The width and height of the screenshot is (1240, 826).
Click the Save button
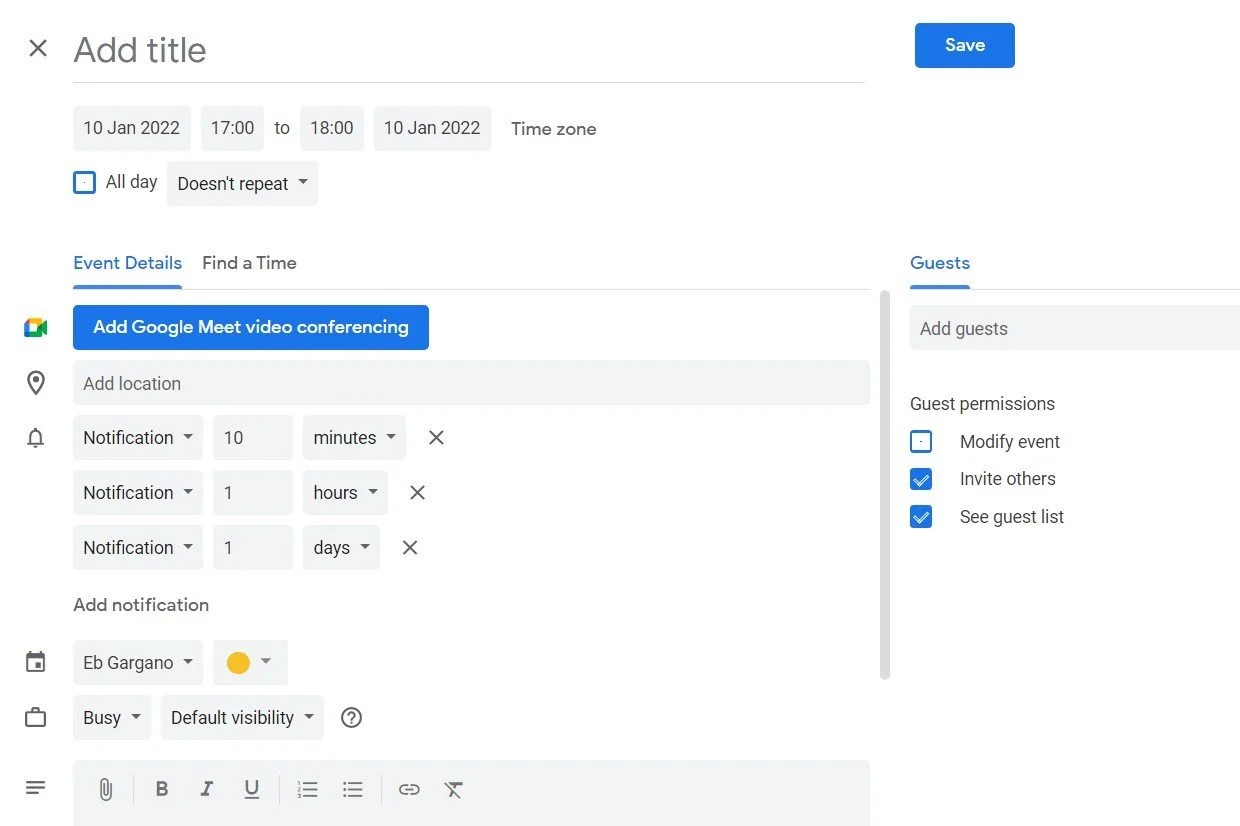[964, 46]
